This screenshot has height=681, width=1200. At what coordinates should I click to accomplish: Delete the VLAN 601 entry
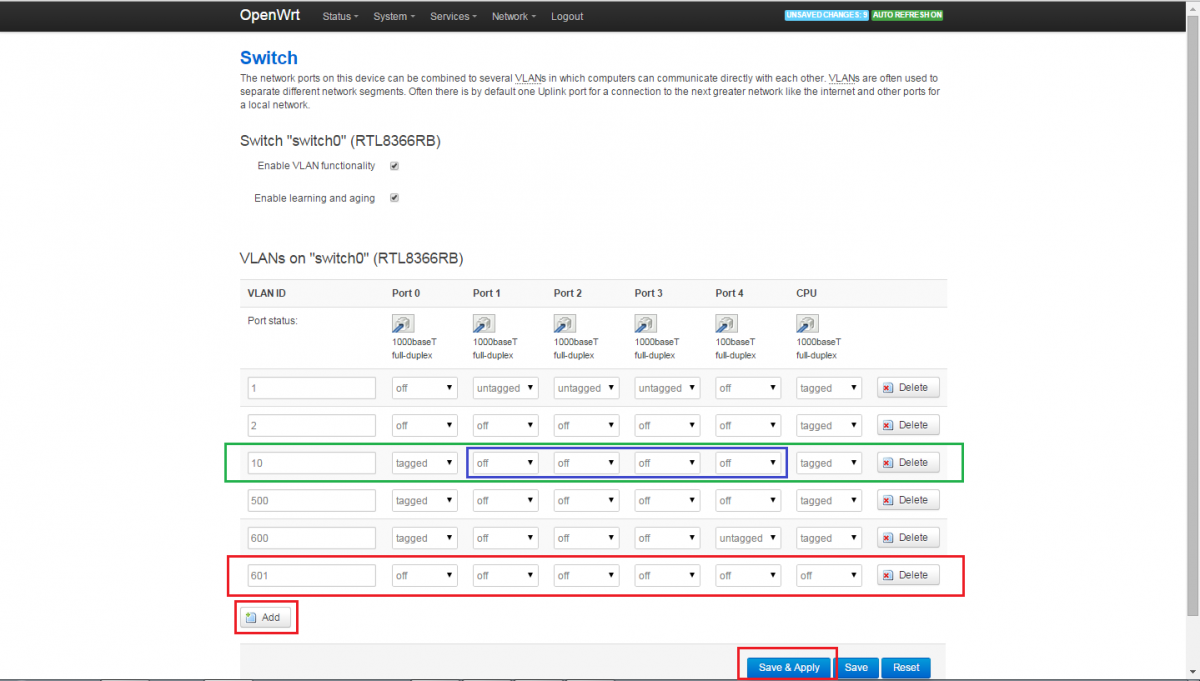[908, 575]
